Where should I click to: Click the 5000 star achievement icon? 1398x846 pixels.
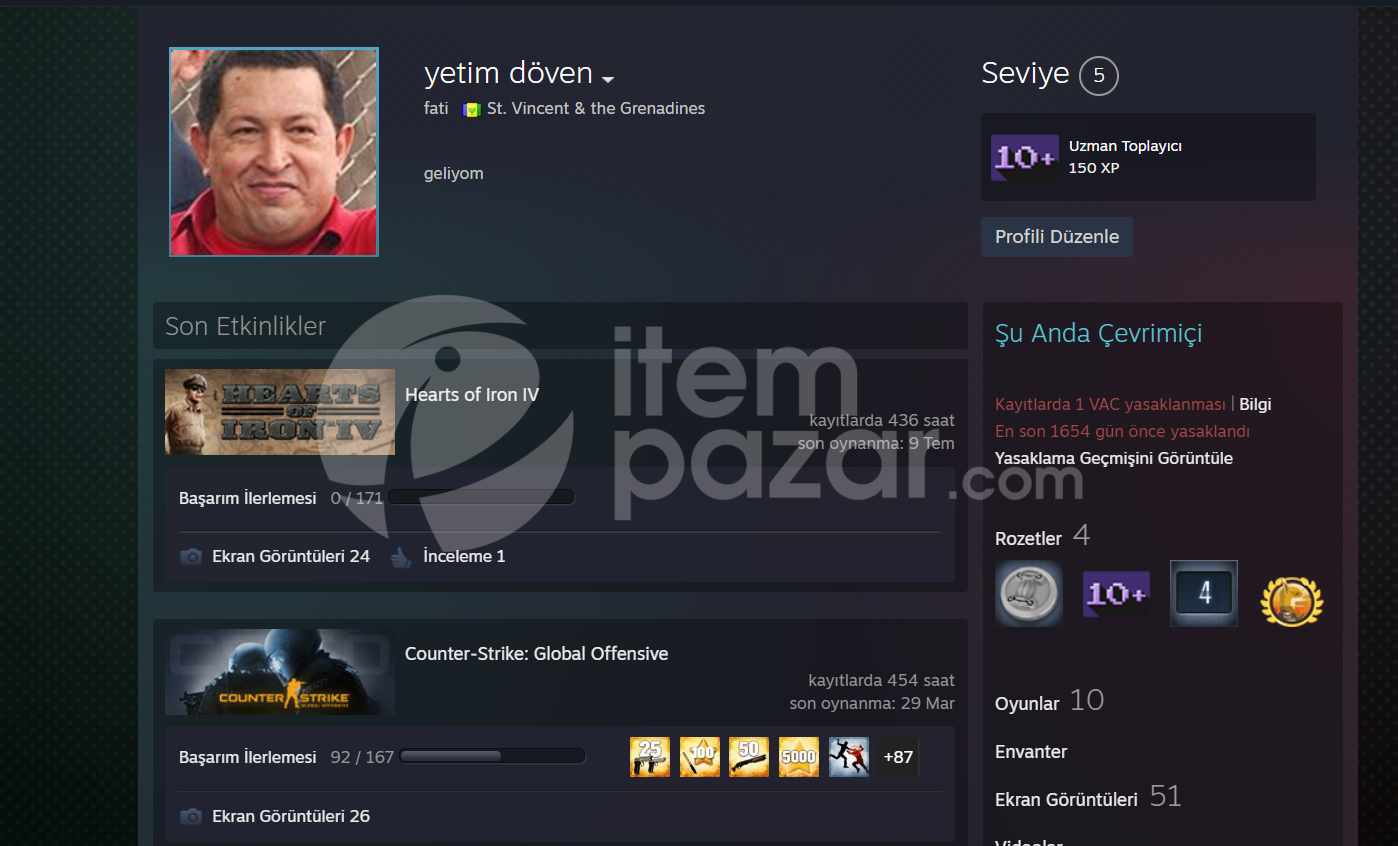[799, 757]
